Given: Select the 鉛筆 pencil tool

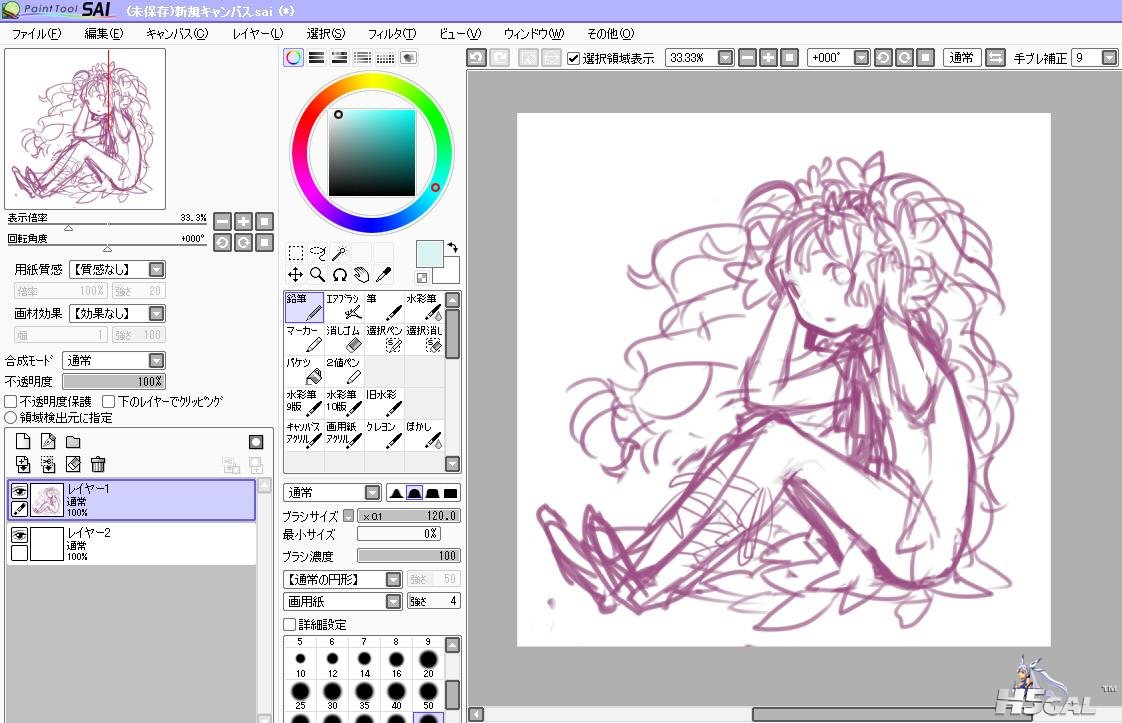Looking at the screenshot, I should pos(304,307).
